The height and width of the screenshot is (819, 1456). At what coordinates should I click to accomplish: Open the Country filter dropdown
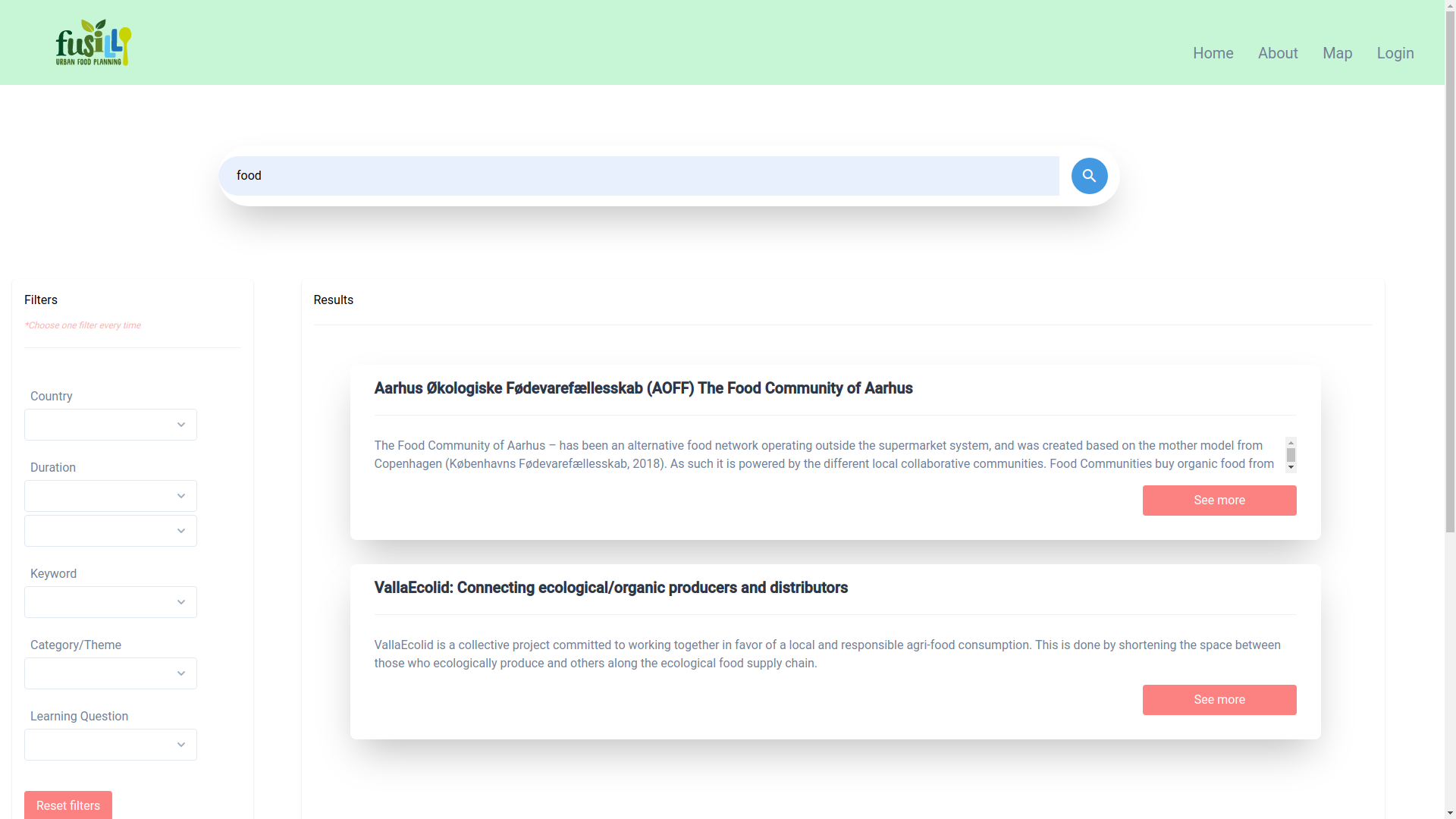110,424
